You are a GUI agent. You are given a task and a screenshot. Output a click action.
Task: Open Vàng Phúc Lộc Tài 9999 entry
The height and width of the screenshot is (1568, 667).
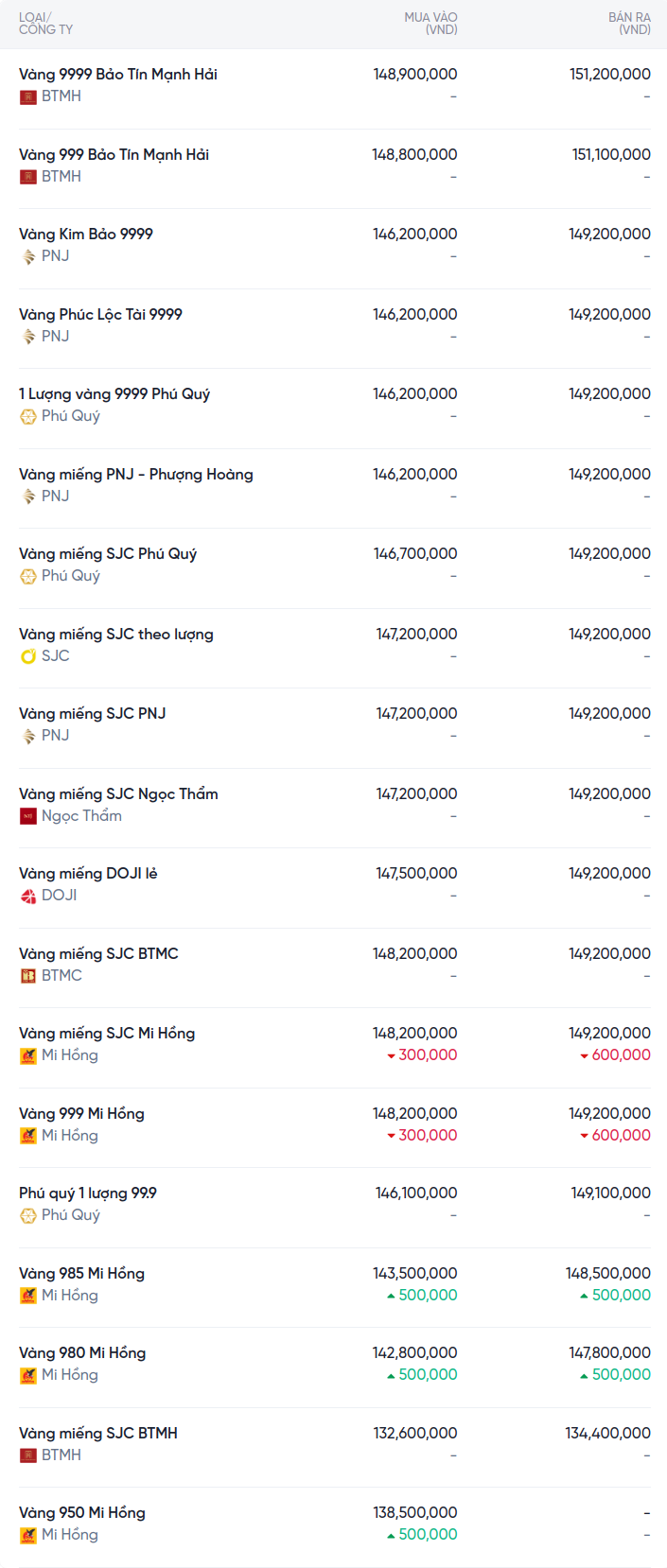click(x=100, y=314)
